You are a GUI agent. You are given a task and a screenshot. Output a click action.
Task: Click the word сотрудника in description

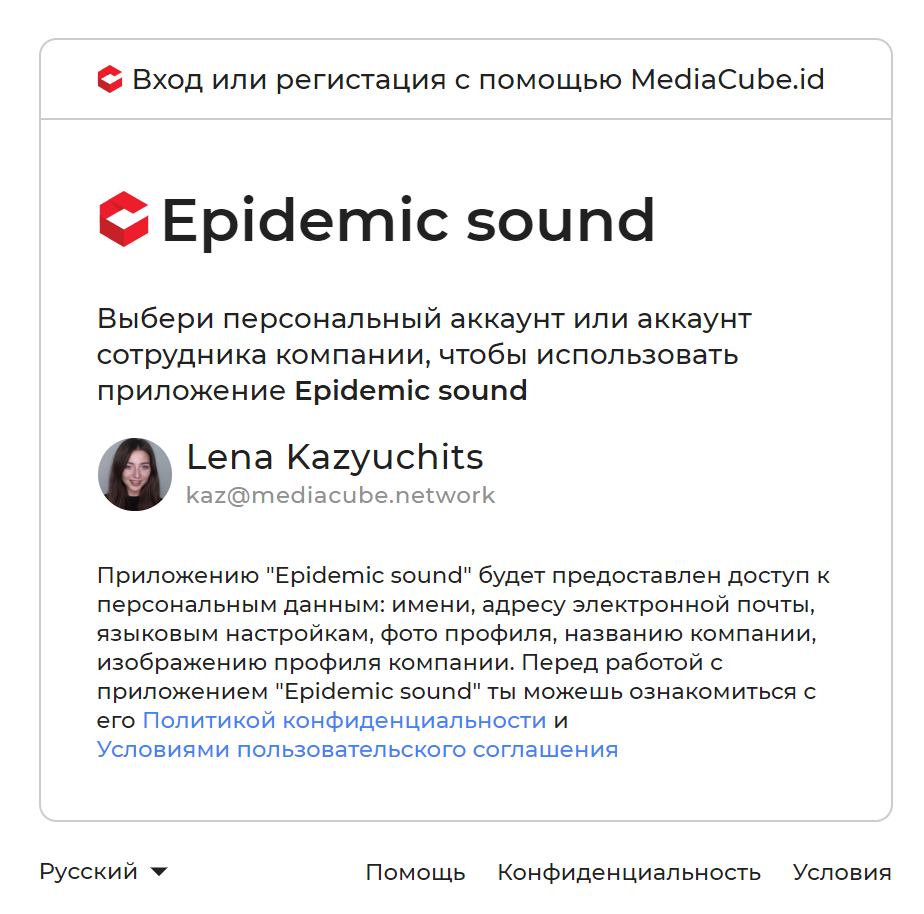pyautogui.click(x=182, y=355)
